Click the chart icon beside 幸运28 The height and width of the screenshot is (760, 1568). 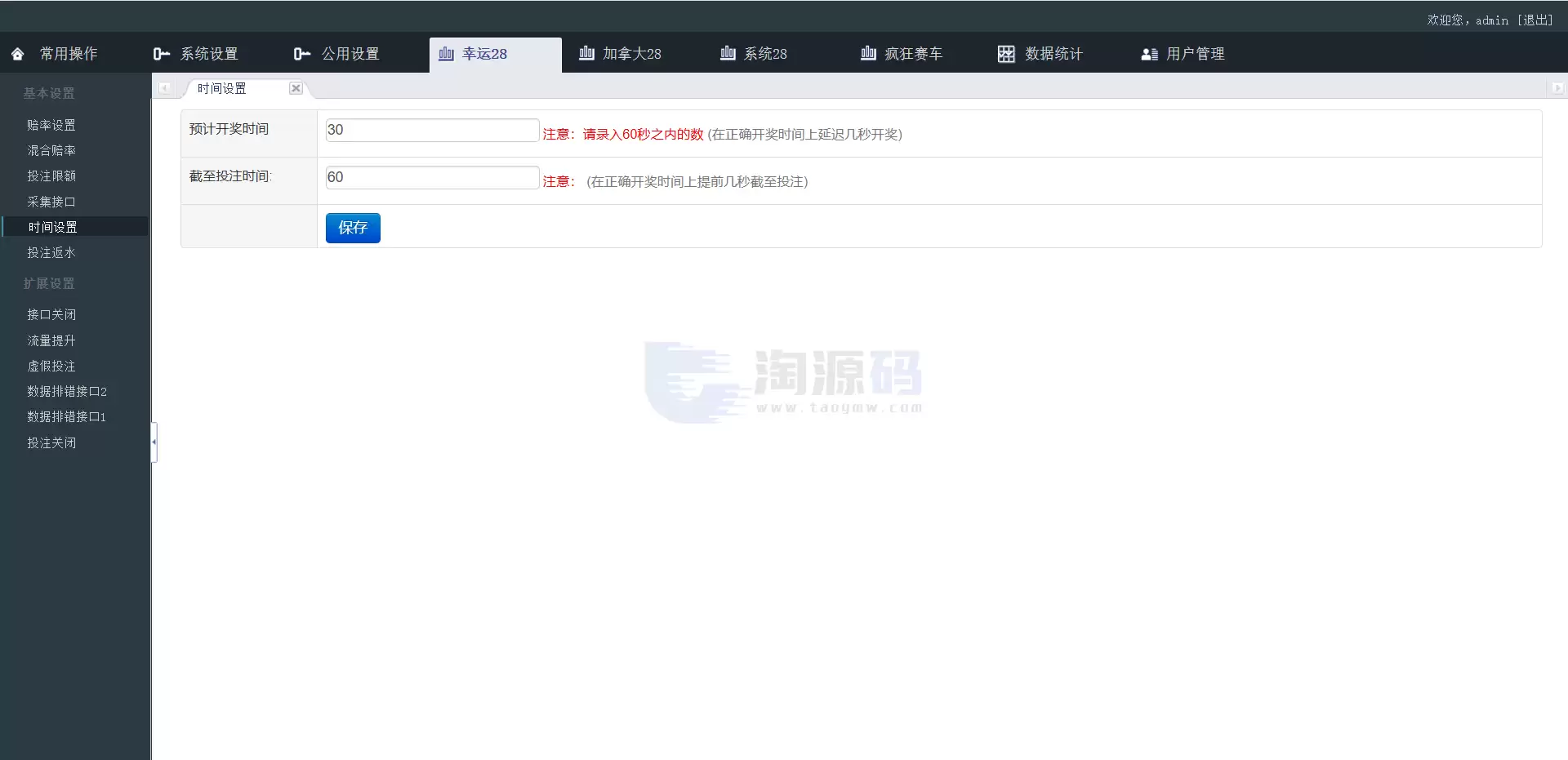tap(446, 54)
